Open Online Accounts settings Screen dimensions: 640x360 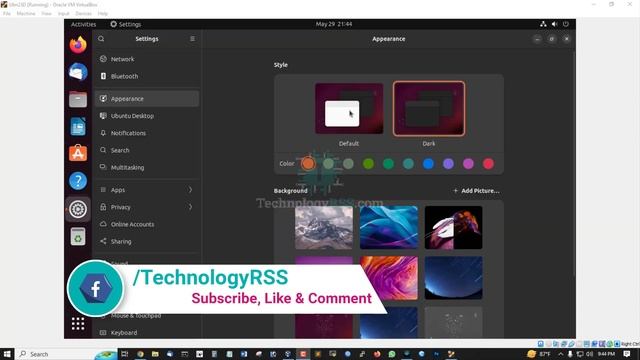pyautogui.click(x=147, y=224)
